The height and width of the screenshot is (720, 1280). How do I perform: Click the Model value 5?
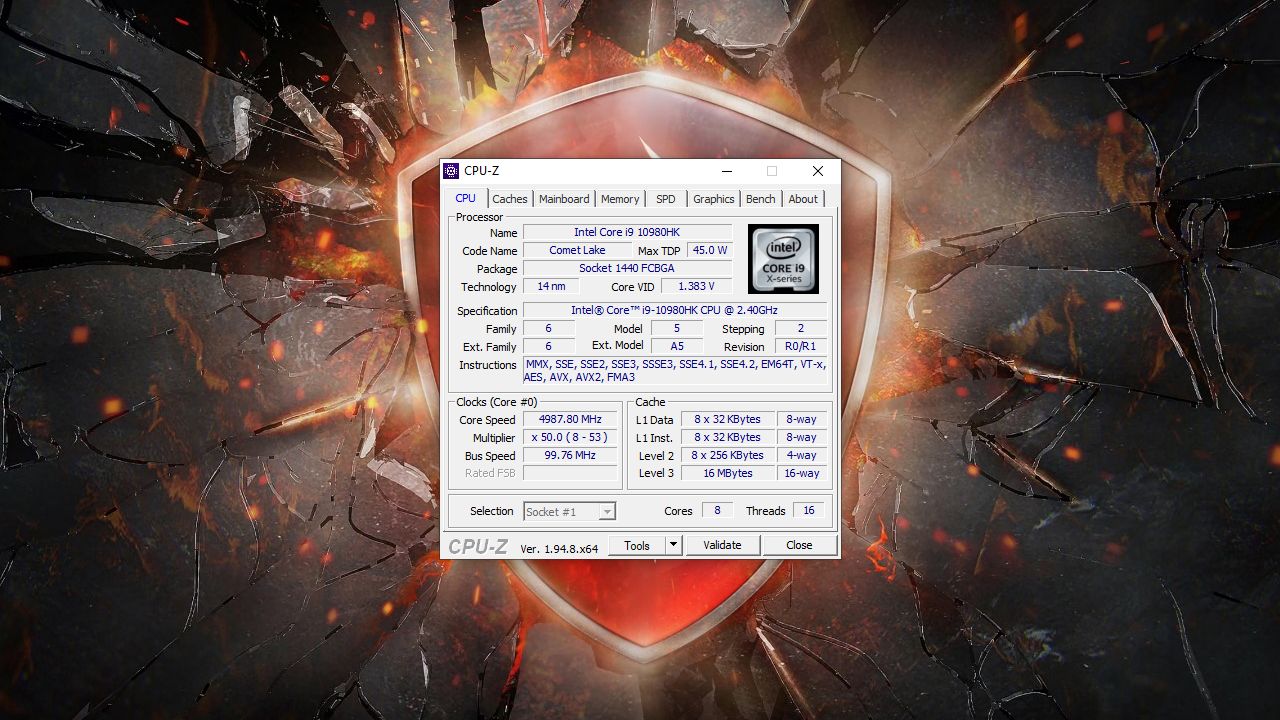coord(677,328)
